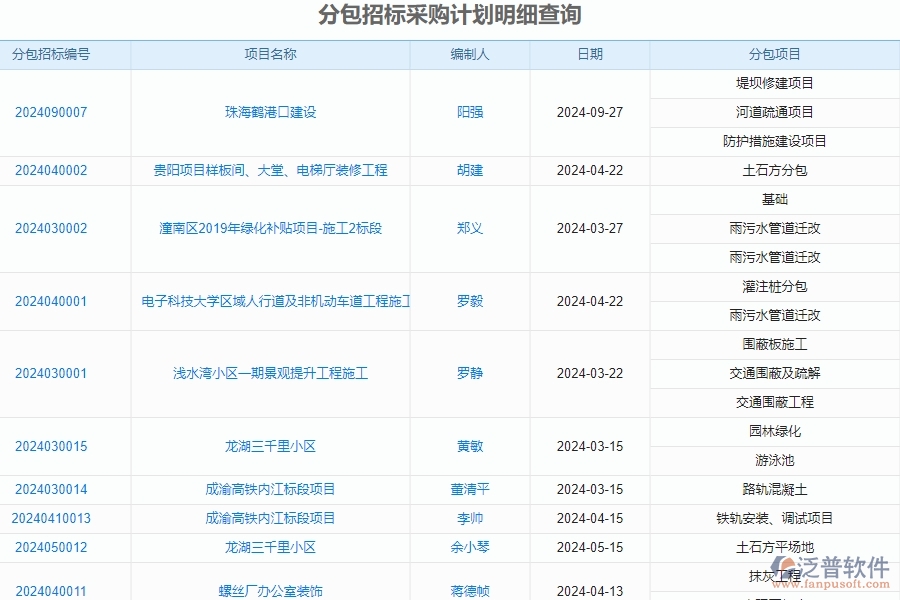Click column header 编制人
The height and width of the screenshot is (600, 900).
pos(469,55)
